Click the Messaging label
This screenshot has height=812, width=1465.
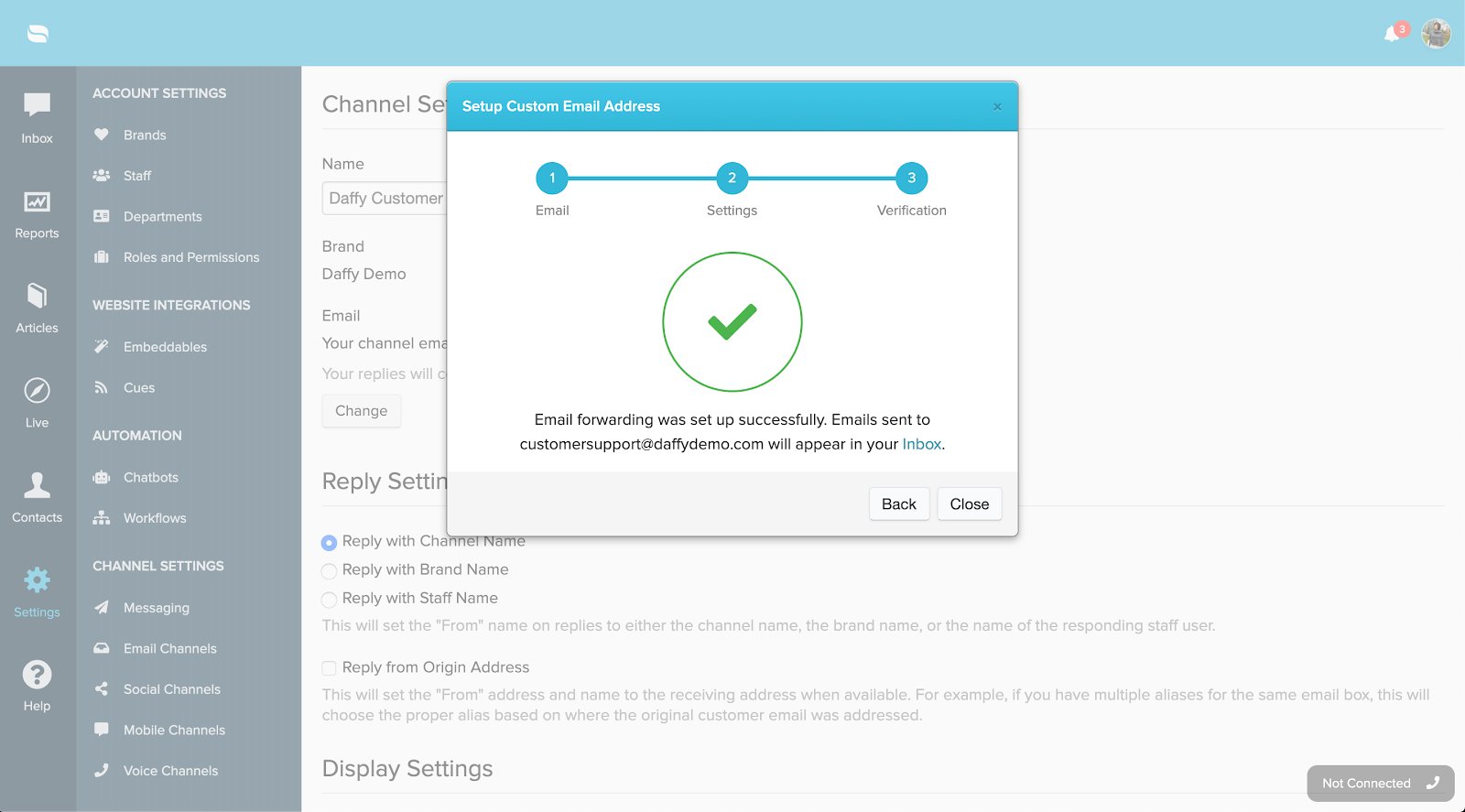[157, 607]
